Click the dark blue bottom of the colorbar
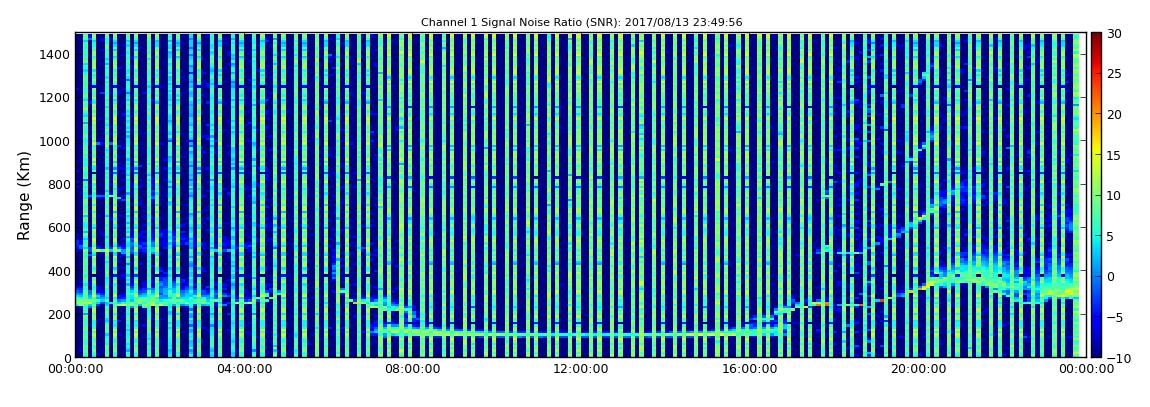The width and height of the screenshot is (1150, 407). click(x=1096, y=351)
